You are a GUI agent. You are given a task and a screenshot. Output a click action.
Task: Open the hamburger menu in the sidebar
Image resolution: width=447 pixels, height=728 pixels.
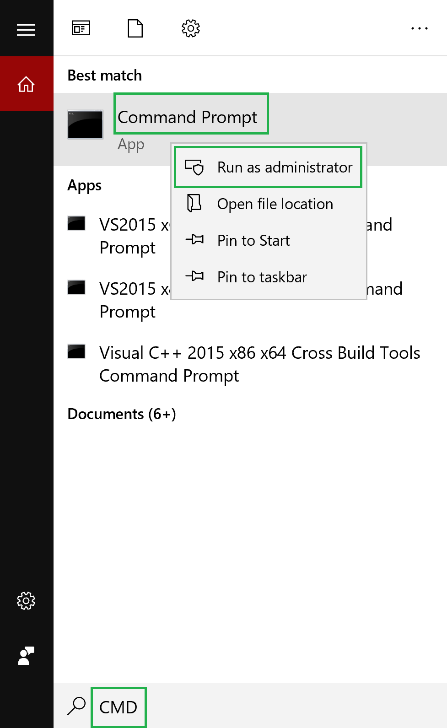(x=26, y=30)
